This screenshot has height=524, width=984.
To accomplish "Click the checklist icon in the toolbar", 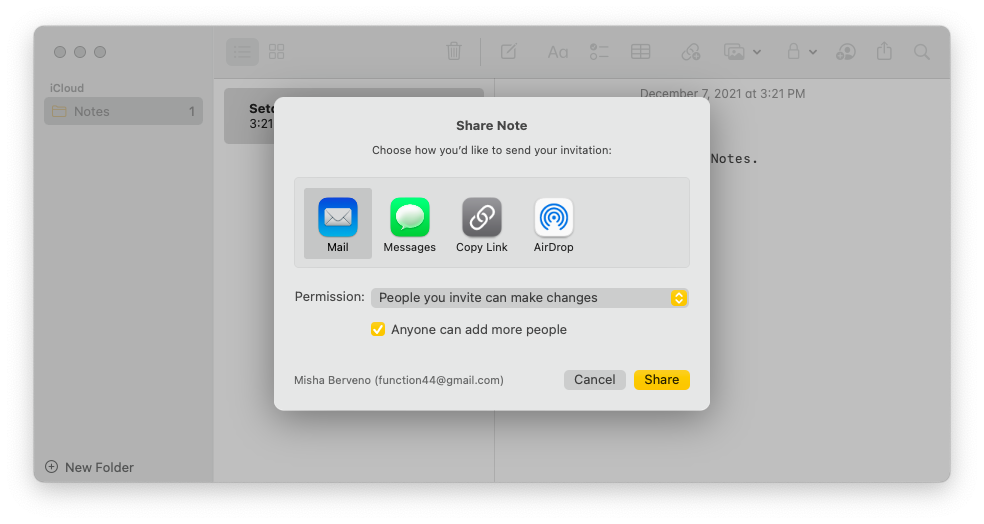I will click(599, 51).
